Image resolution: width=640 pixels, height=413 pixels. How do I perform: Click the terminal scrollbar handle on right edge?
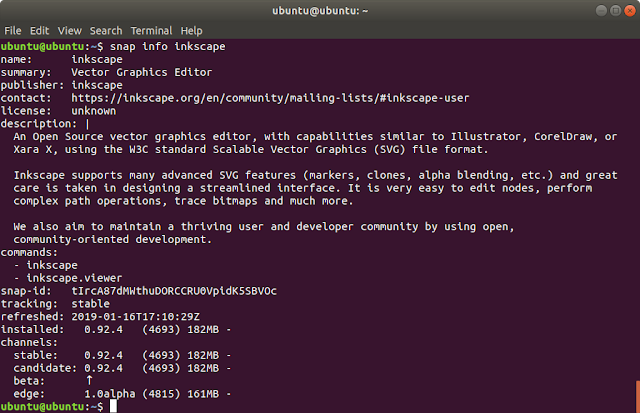[638, 397]
